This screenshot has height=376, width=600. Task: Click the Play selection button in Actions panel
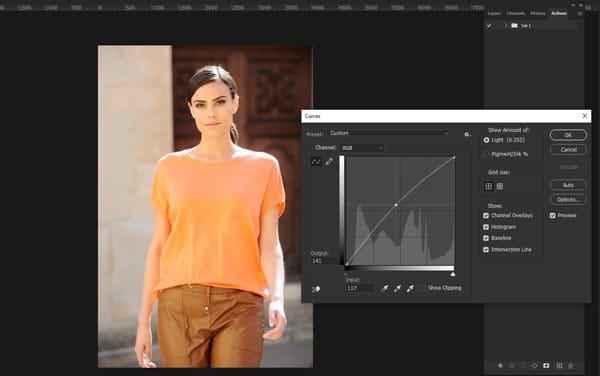pyautogui.click(x=523, y=366)
